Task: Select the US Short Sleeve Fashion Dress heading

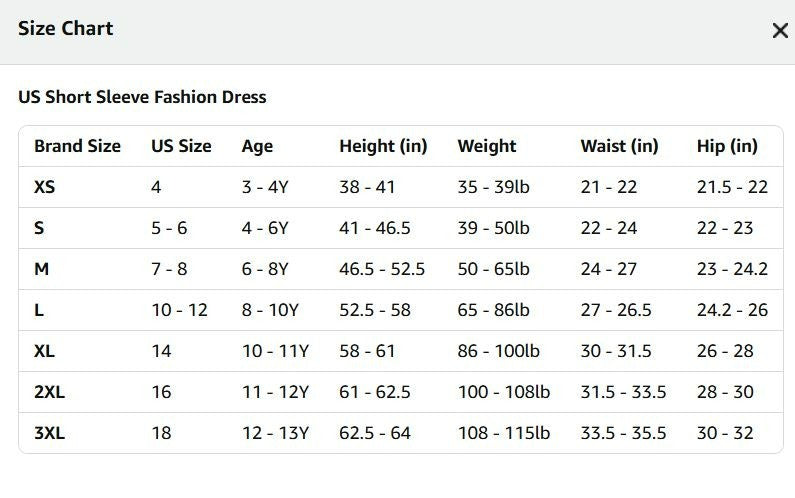Action: pyautogui.click(x=142, y=97)
